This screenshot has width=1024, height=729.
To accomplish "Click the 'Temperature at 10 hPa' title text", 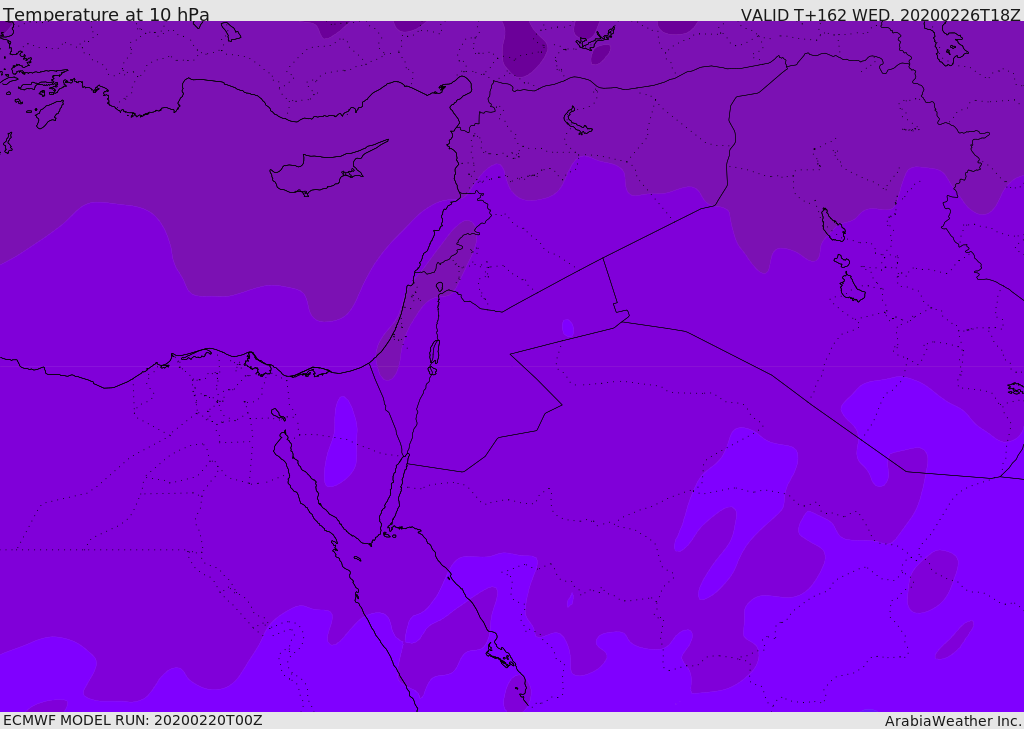I will click(106, 14).
